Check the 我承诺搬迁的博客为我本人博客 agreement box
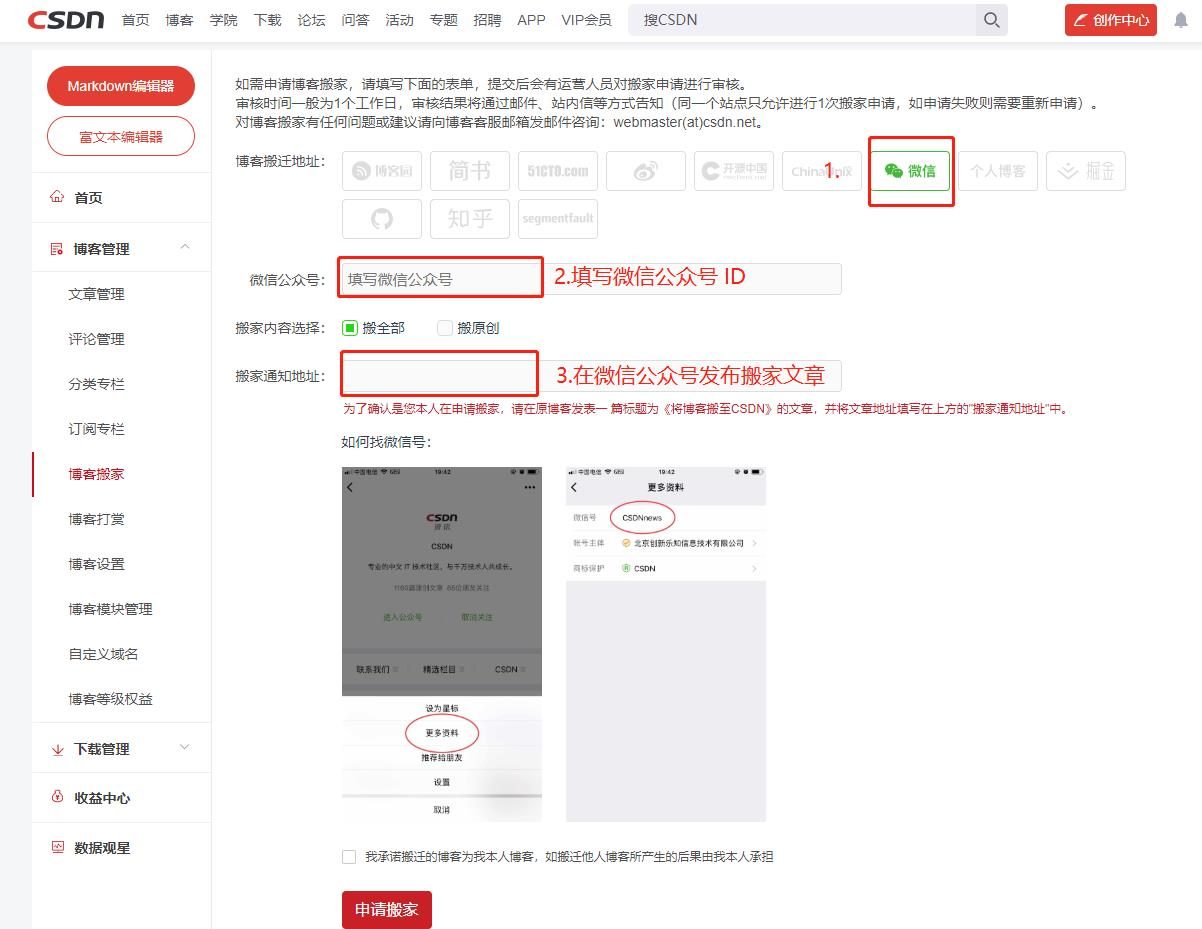Image resolution: width=1202 pixels, height=929 pixels. (x=349, y=857)
